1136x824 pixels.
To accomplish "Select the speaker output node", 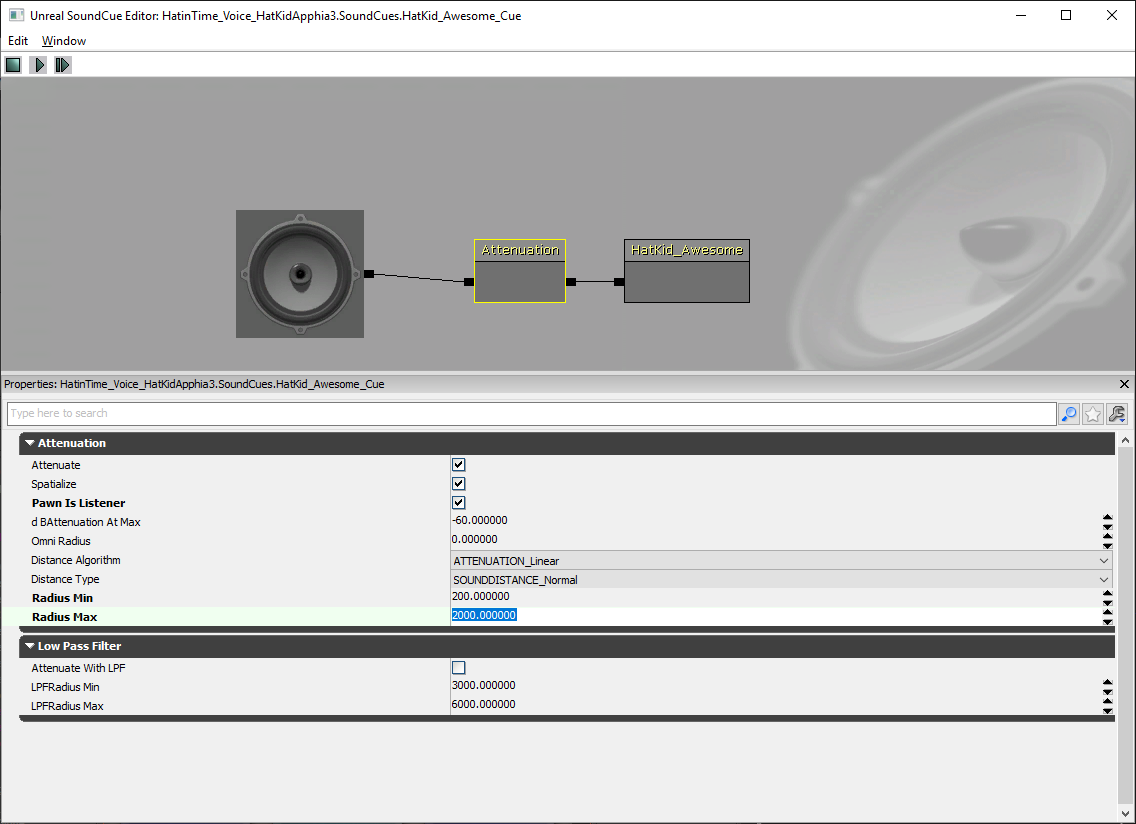I will click(x=300, y=274).
